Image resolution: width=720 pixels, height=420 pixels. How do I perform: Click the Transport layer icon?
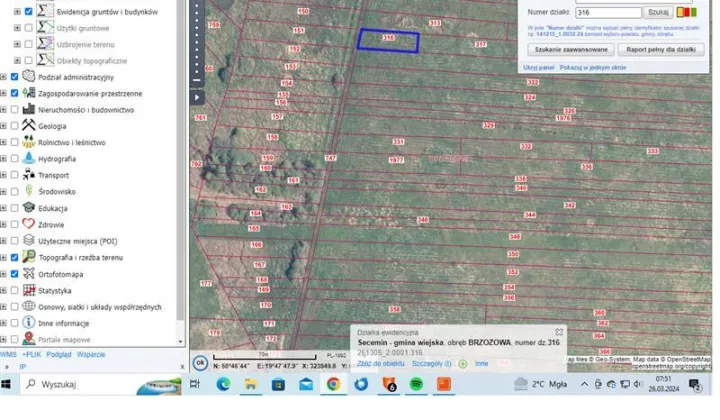click(x=28, y=175)
